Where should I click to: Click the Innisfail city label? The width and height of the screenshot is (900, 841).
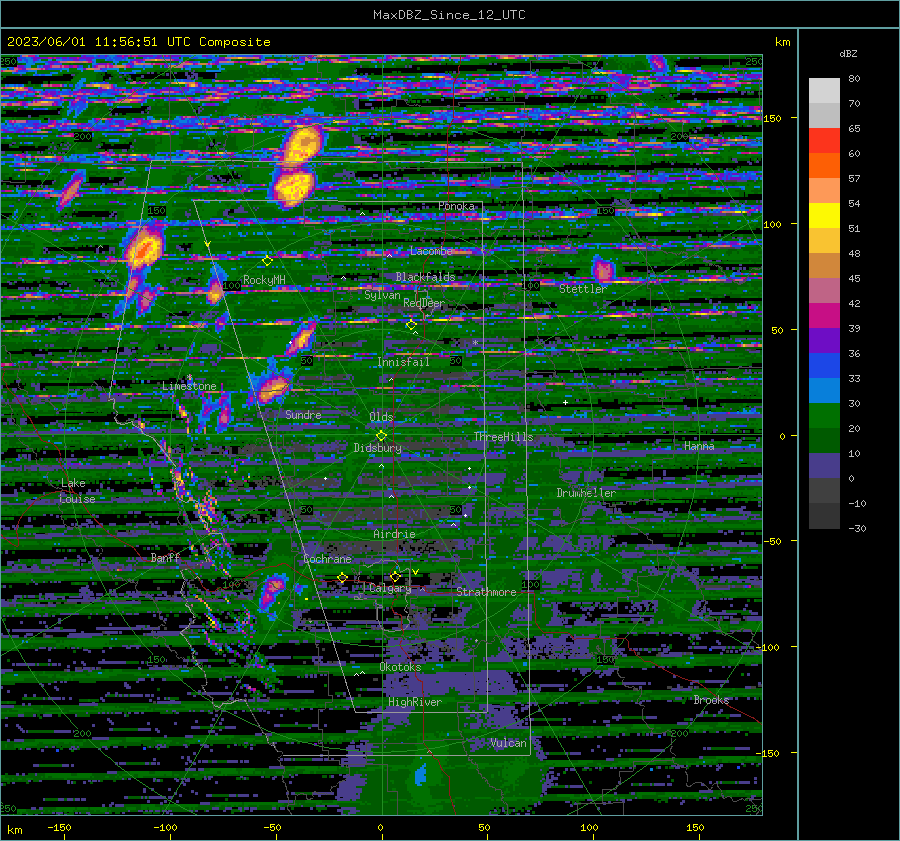pyautogui.click(x=403, y=362)
